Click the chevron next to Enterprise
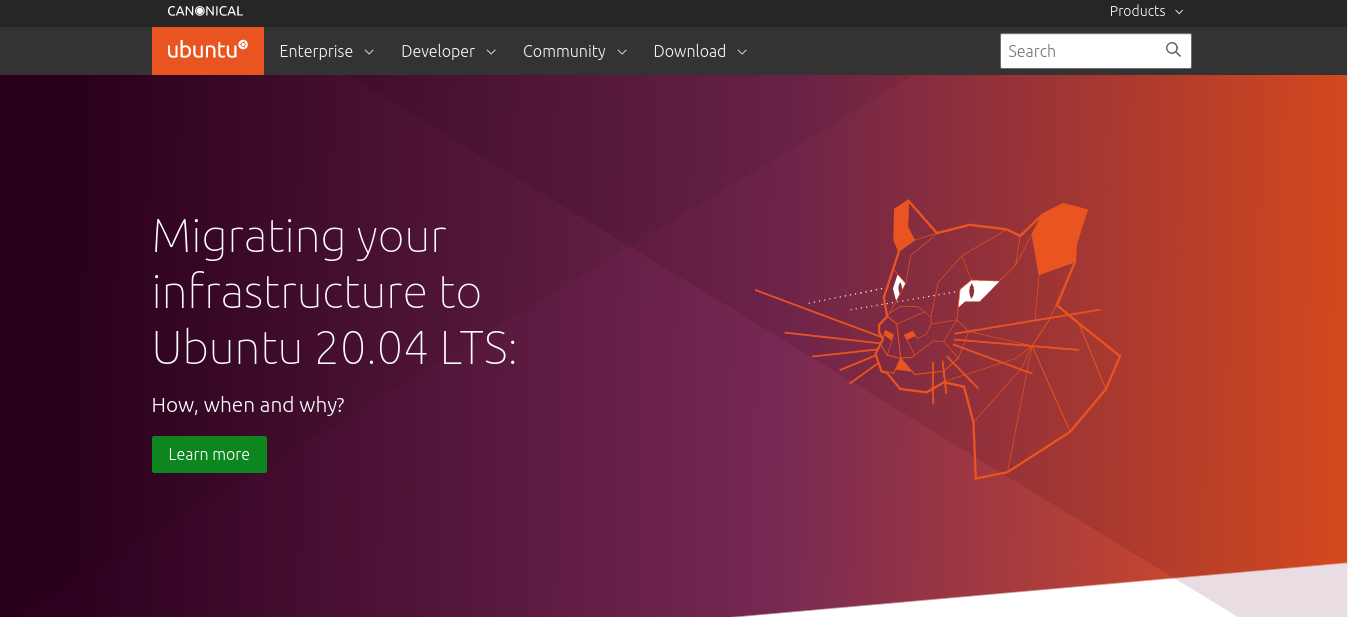Image resolution: width=1348 pixels, height=617 pixels. click(369, 52)
